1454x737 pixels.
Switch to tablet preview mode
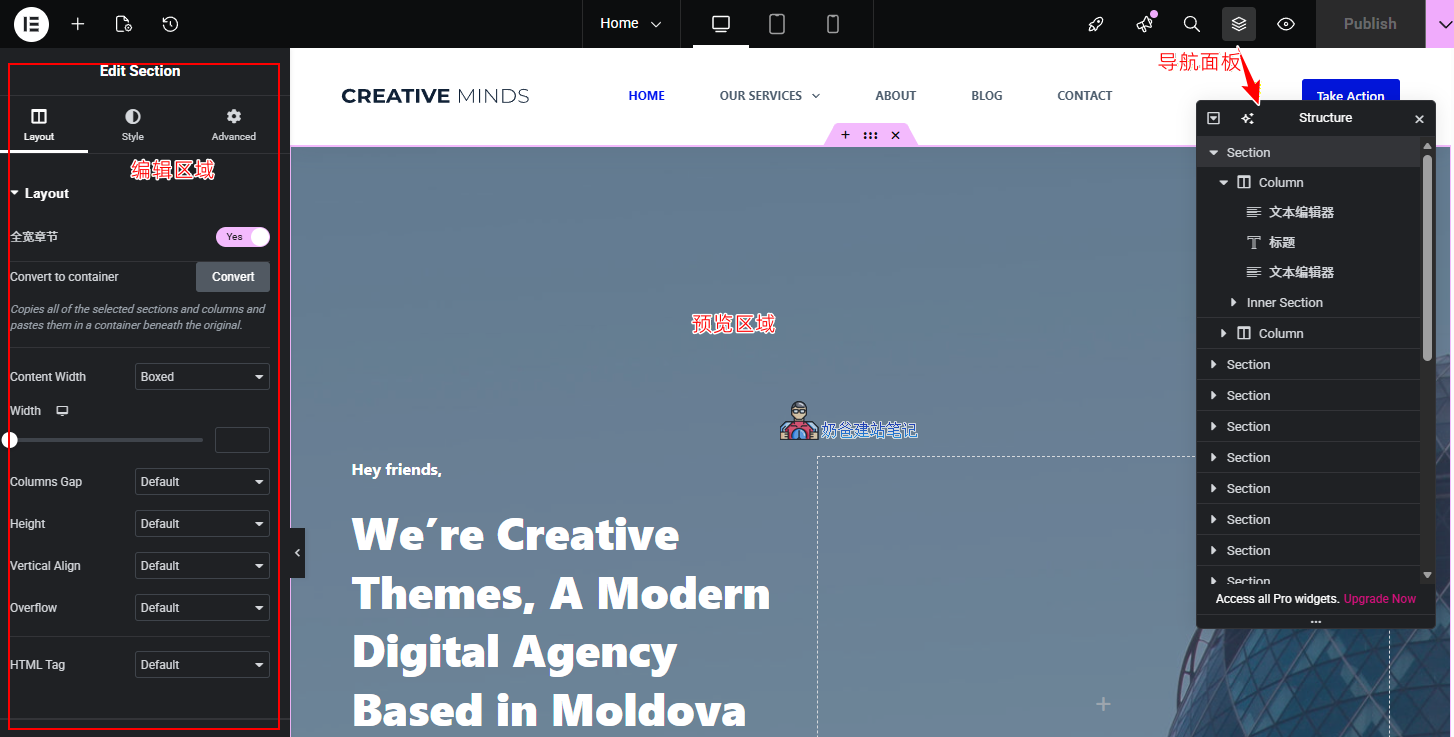(x=777, y=23)
